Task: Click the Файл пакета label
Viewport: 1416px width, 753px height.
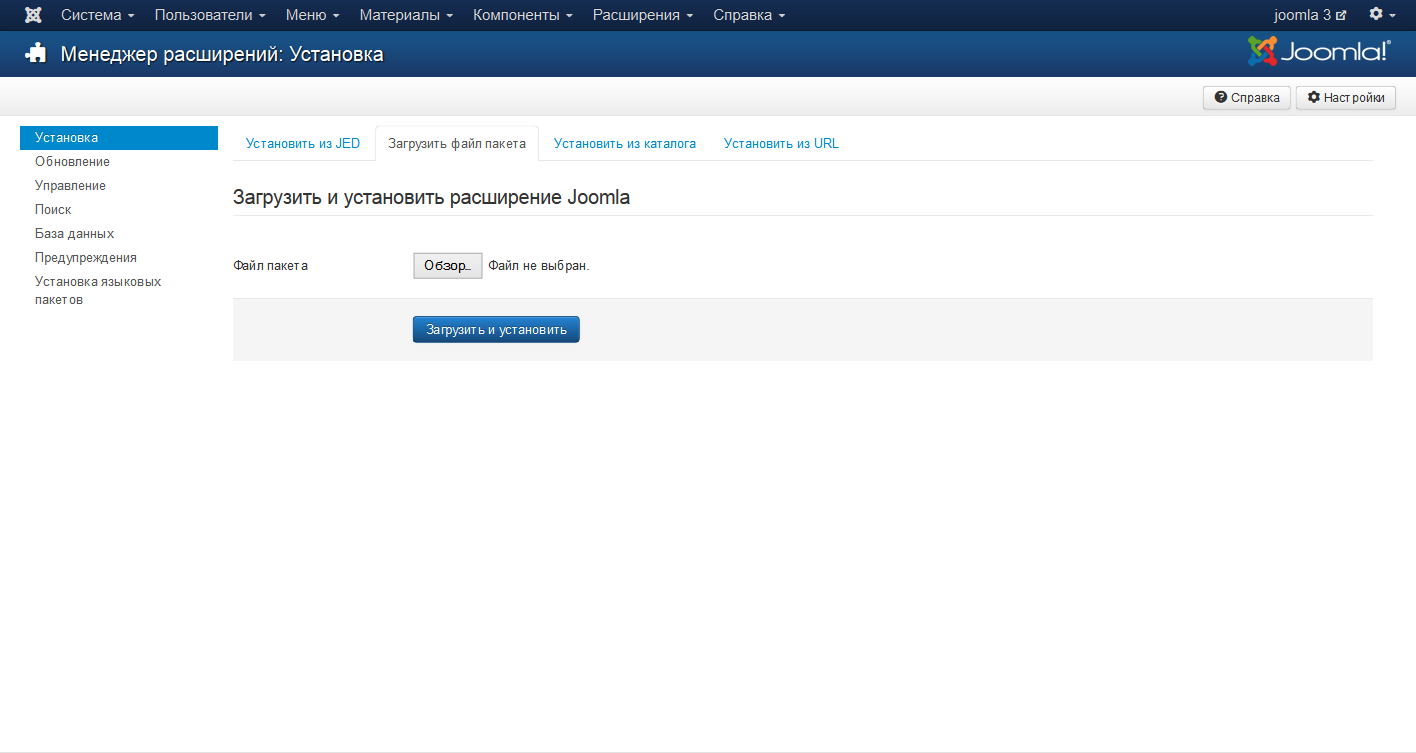Action: coord(271,266)
